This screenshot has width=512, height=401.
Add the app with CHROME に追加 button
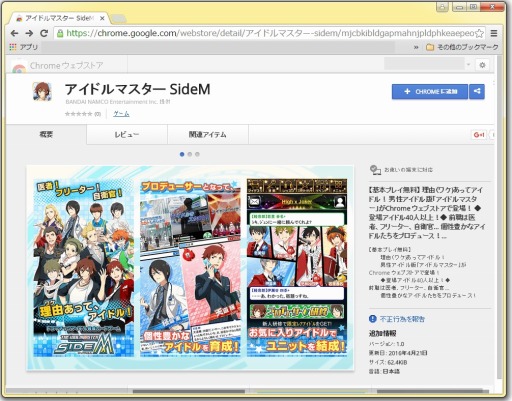[x=430, y=91]
